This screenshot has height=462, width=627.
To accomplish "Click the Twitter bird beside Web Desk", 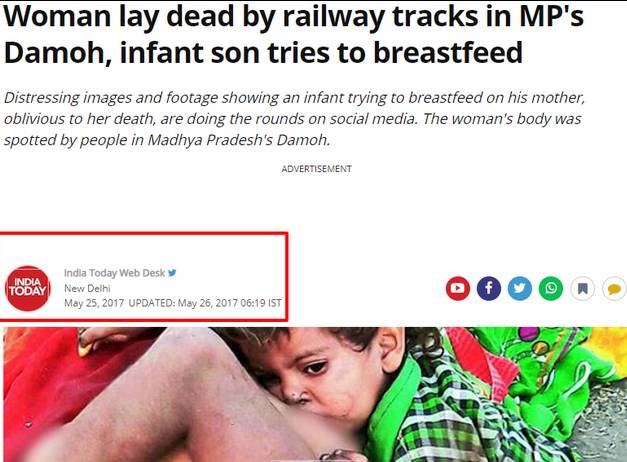I will (x=172, y=273).
